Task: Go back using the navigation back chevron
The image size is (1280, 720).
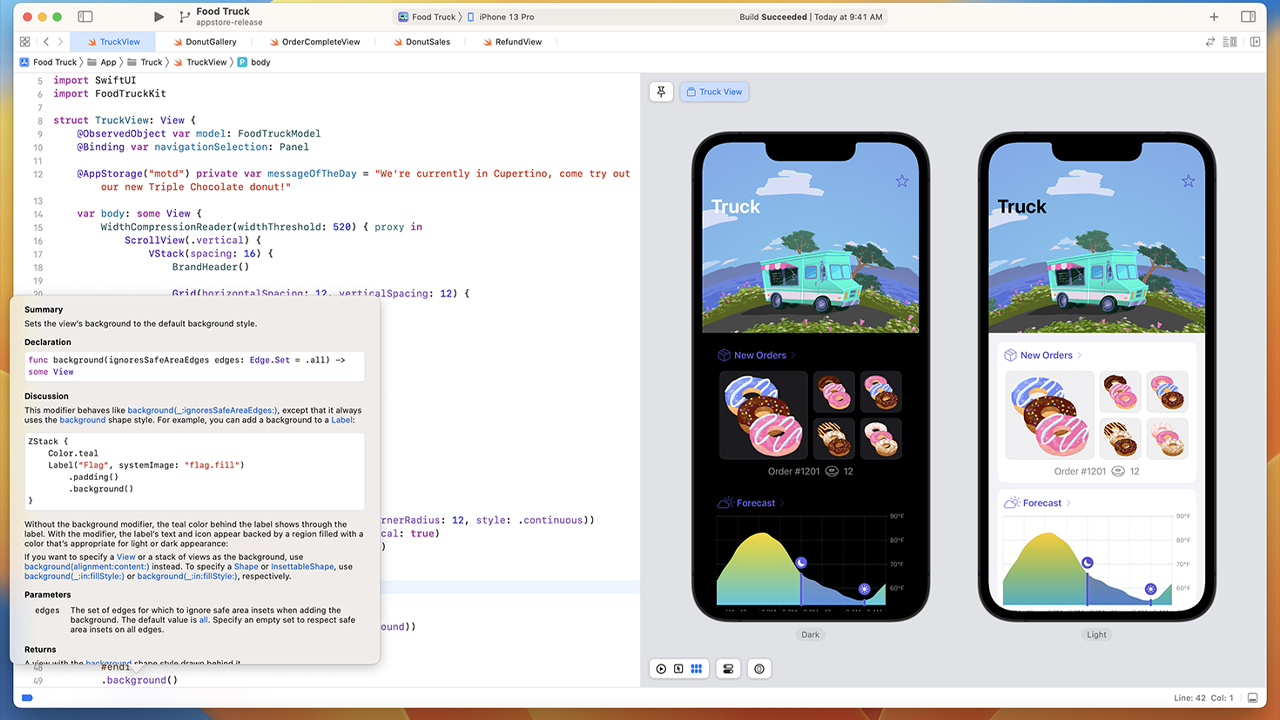Action: click(46, 41)
